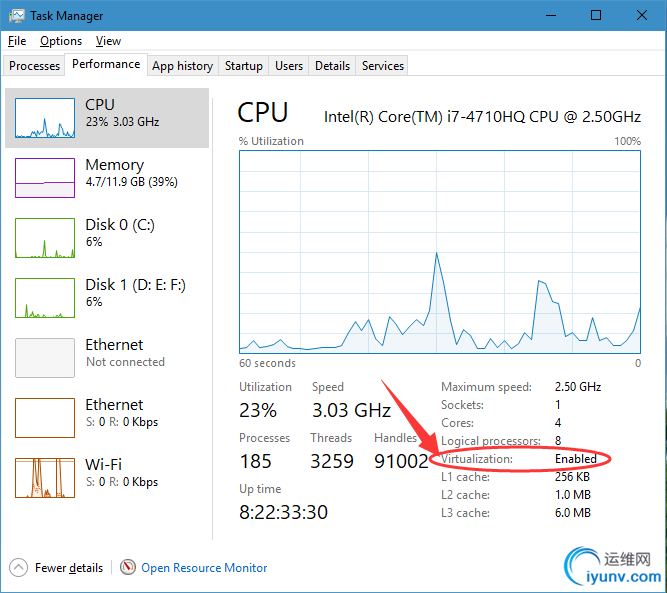Select the Disk 0 (C:) graph thumbnail
The height and width of the screenshot is (593, 667).
45,238
